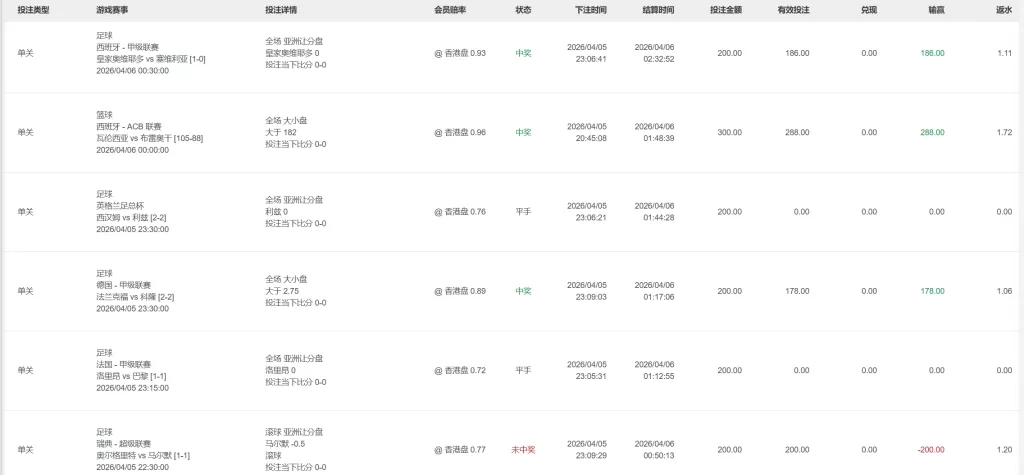Select the 法兰克福 vs 科隆 match
Image resolution: width=1024 pixels, height=475 pixels.
click(136, 297)
